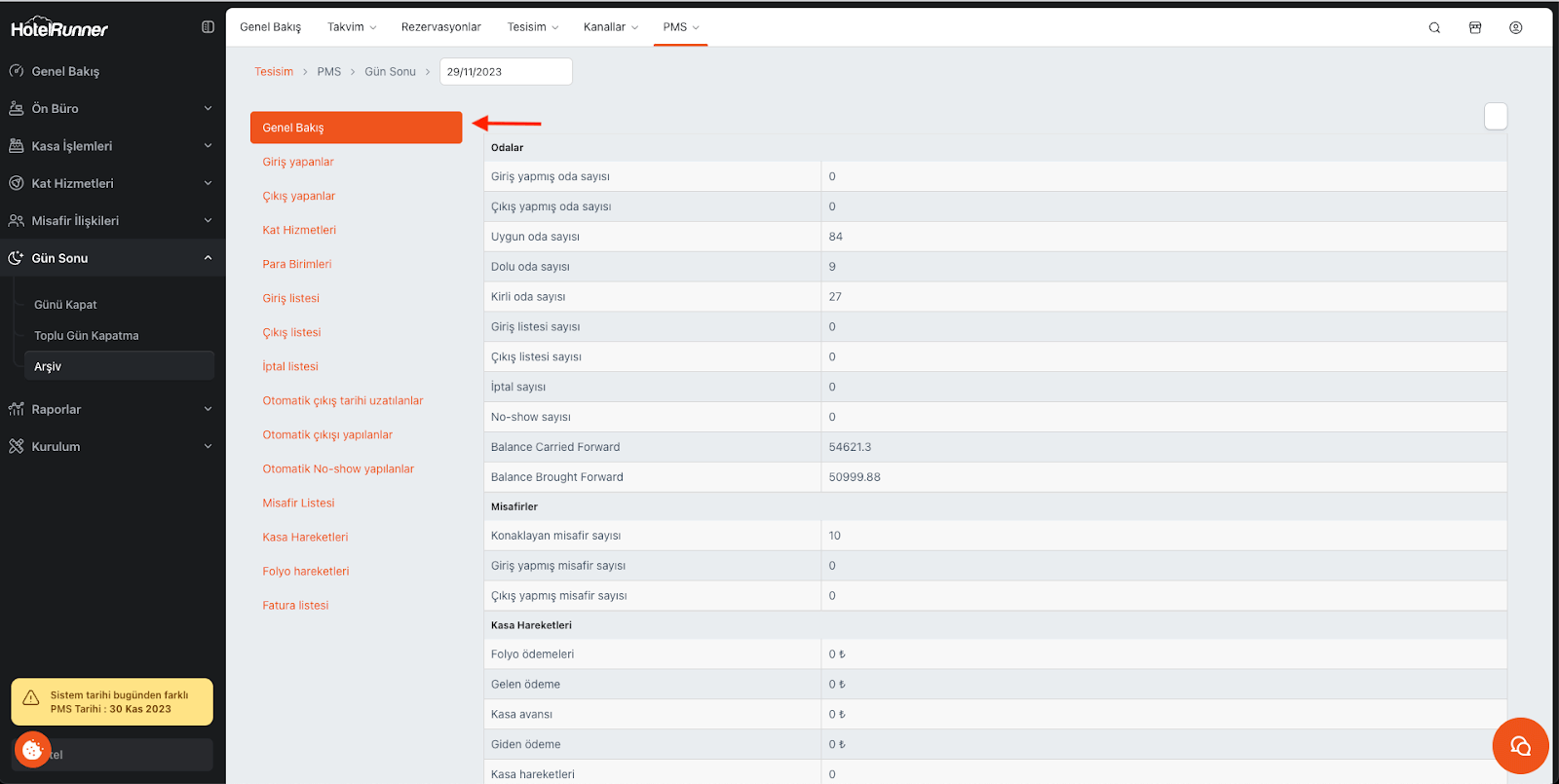Image resolution: width=1559 pixels, height=784 pixels.
Task: Expand the Ön Büro sidebar section
Action: tap(111, 108)
